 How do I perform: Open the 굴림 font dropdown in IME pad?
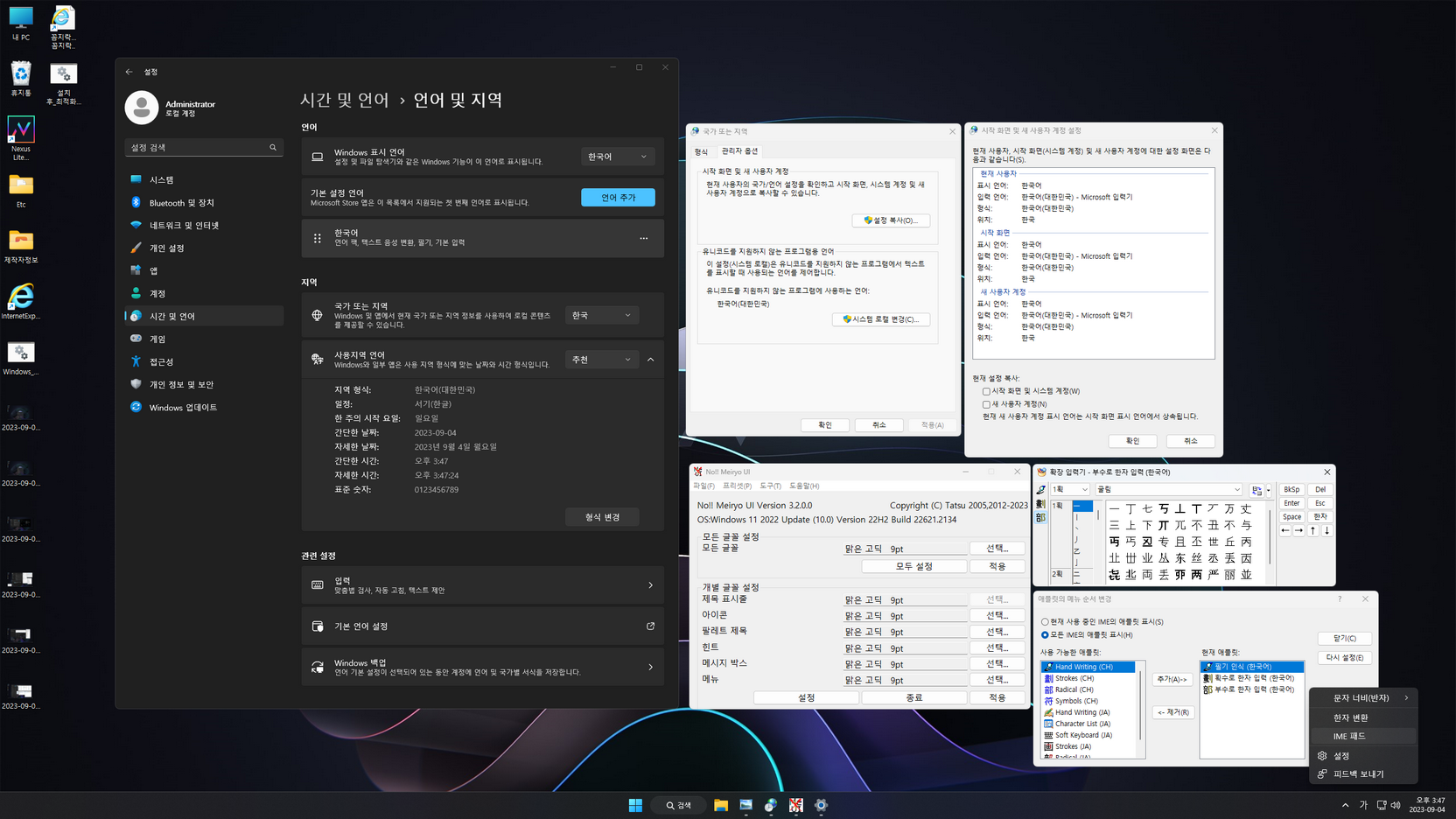point(1168,490)
